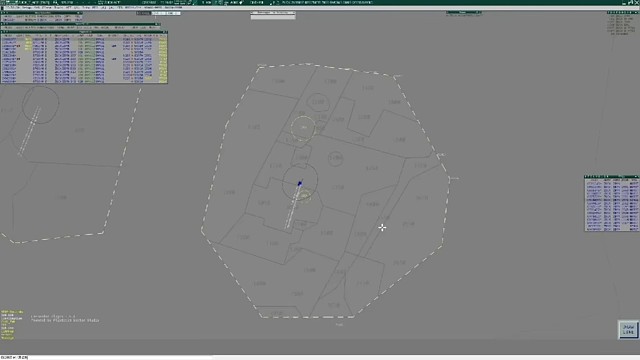Screen dimensions: 640x360
Task: Select the small white panel at top center
Action: click(x=273, y=16)
